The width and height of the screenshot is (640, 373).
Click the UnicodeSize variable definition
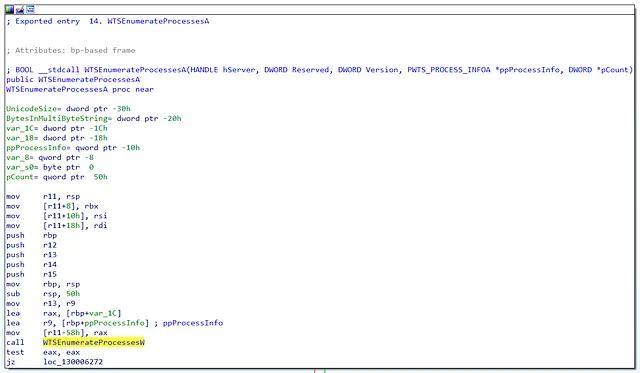tap(68, 109)
